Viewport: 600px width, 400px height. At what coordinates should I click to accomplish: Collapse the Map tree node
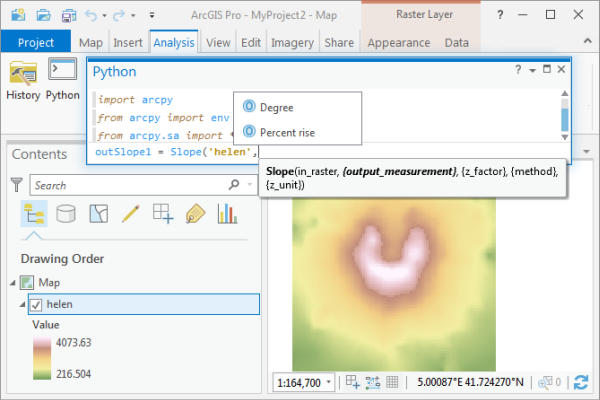(x=12, y=283)
